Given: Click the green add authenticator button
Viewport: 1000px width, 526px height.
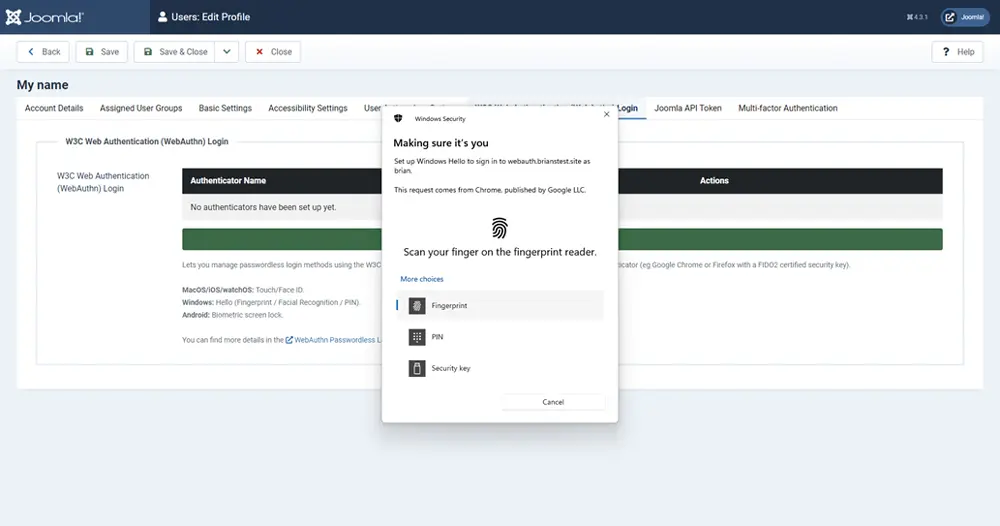Looking at the screenshot, I should point(562,239).
